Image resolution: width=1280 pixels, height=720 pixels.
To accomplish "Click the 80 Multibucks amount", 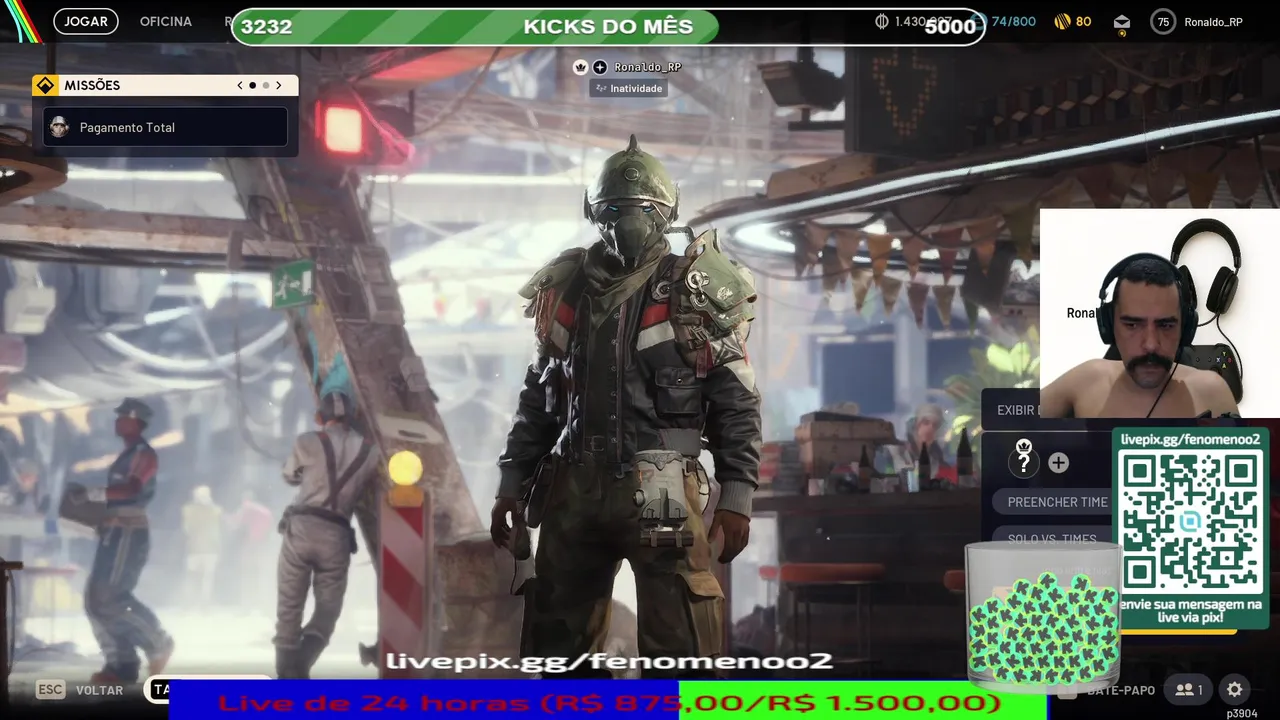I will click(1083, 21).
